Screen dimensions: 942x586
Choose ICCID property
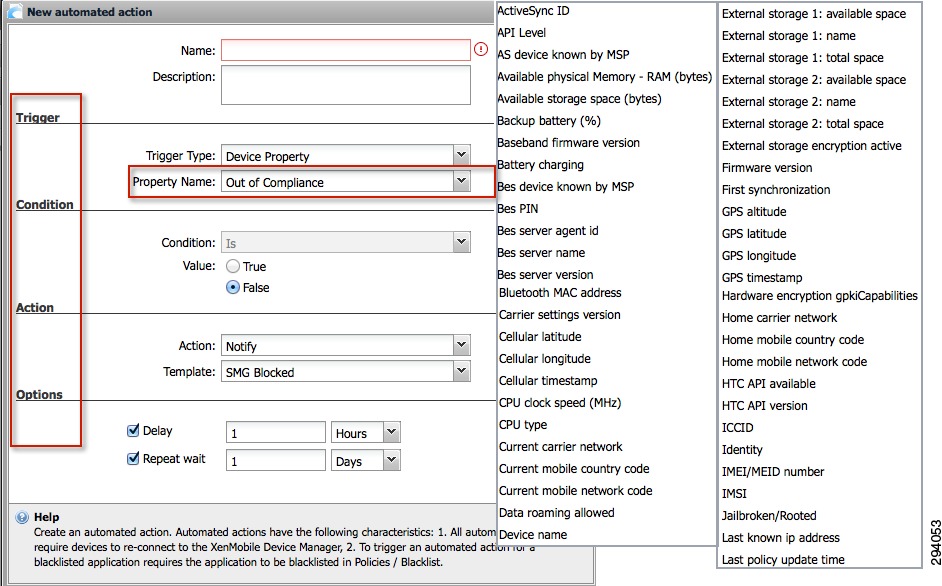(x=738, y=428)
